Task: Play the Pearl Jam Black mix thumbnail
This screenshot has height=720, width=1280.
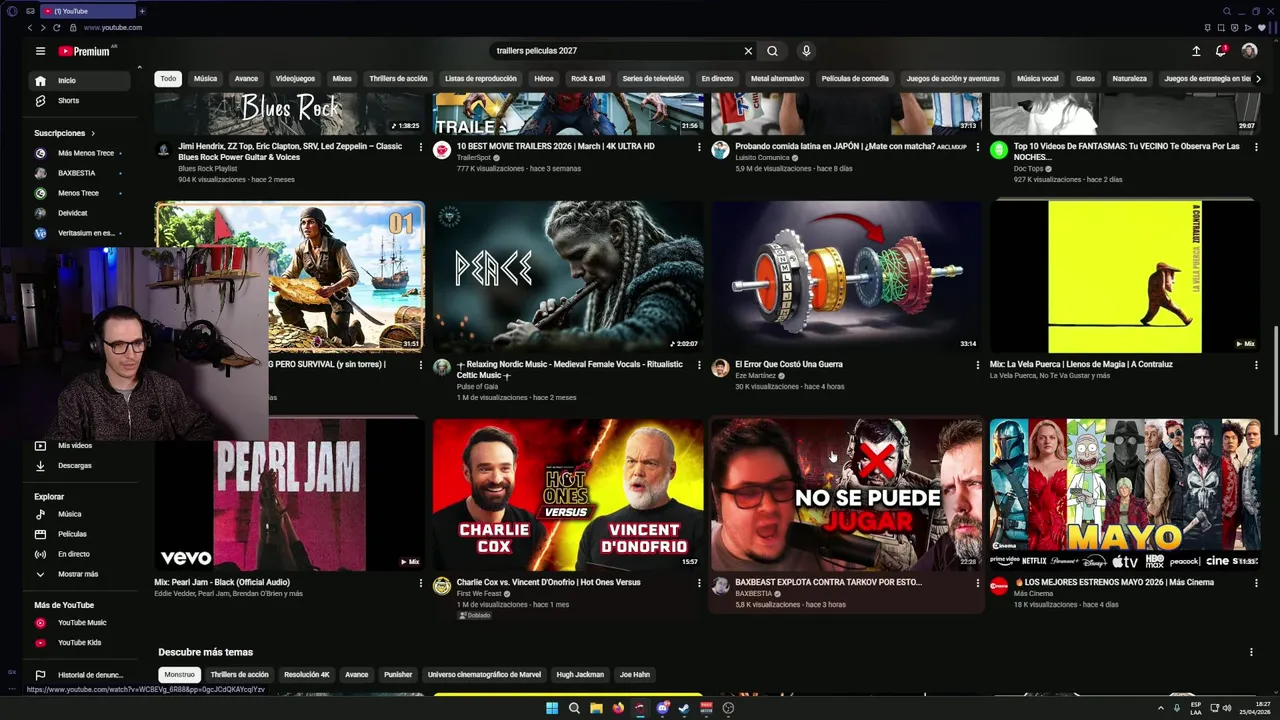Action: pyautogui.click(x=290, y=495)
